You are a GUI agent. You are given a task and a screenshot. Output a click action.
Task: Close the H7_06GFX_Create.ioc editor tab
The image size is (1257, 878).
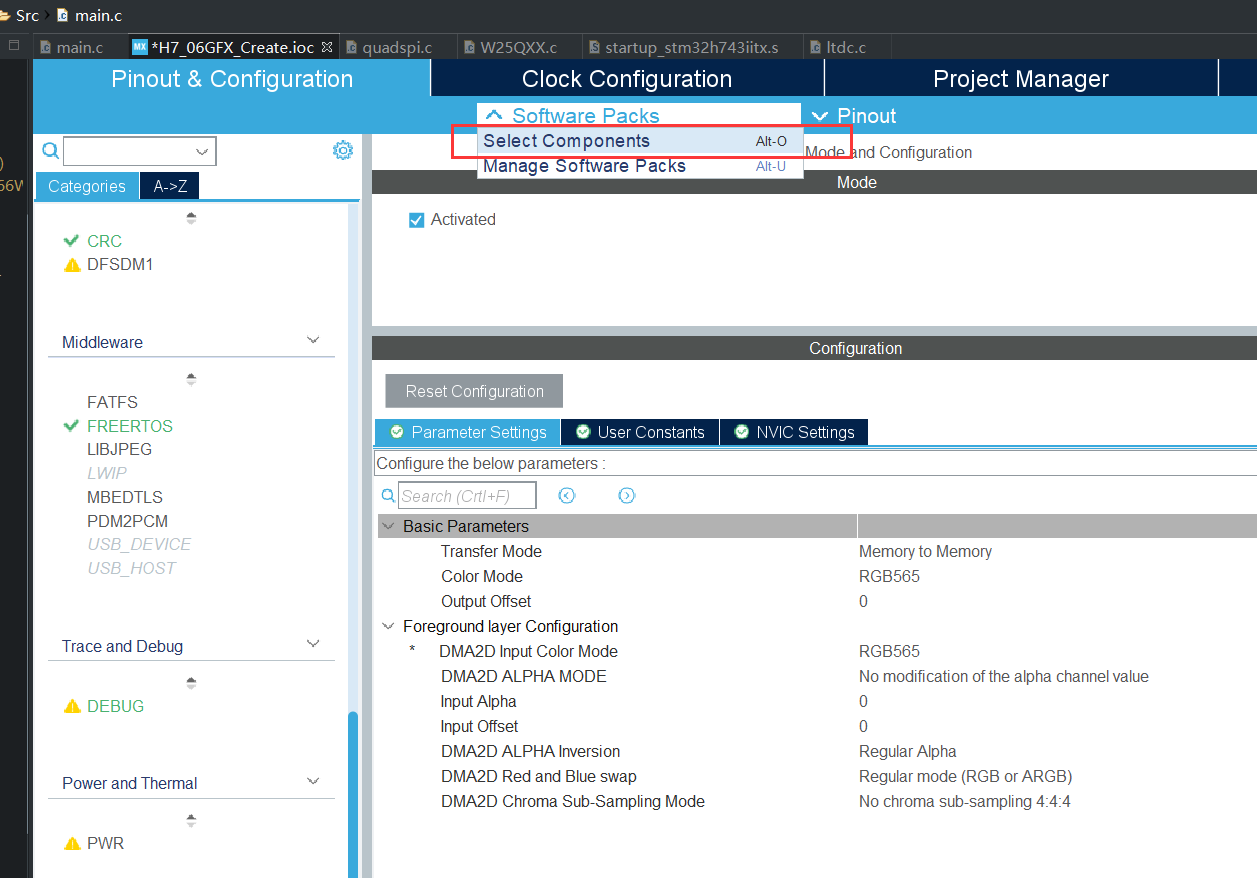point(327,47)
